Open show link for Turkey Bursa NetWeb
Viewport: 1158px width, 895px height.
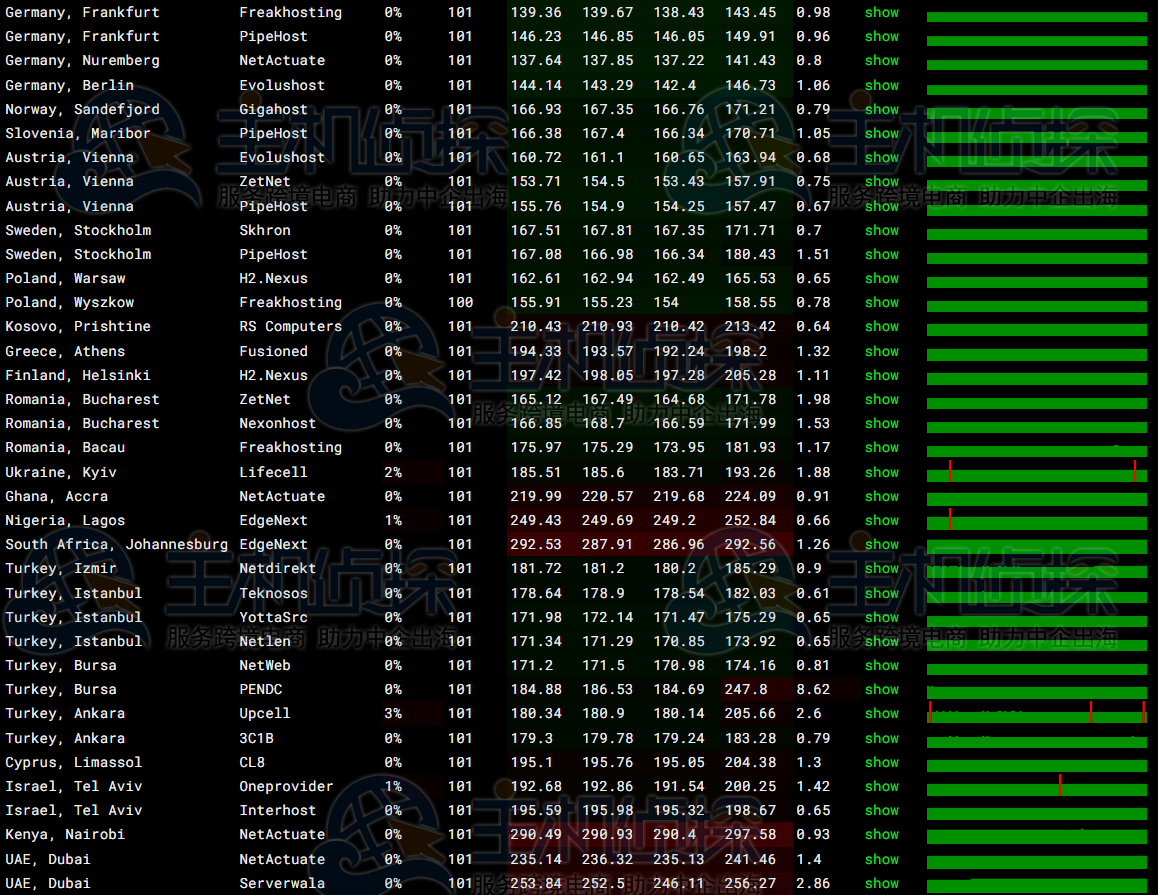(882, 665)
